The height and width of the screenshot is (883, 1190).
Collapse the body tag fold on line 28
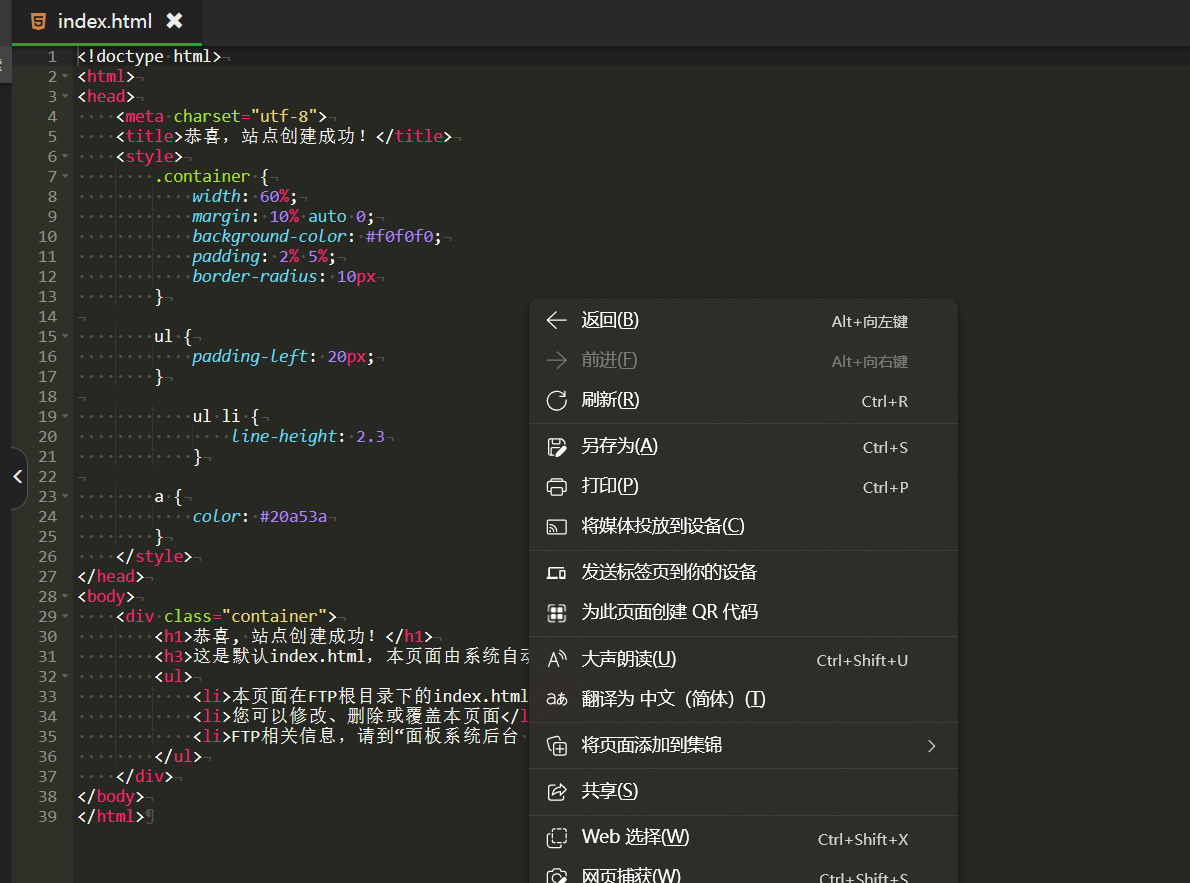click(65, 597)
